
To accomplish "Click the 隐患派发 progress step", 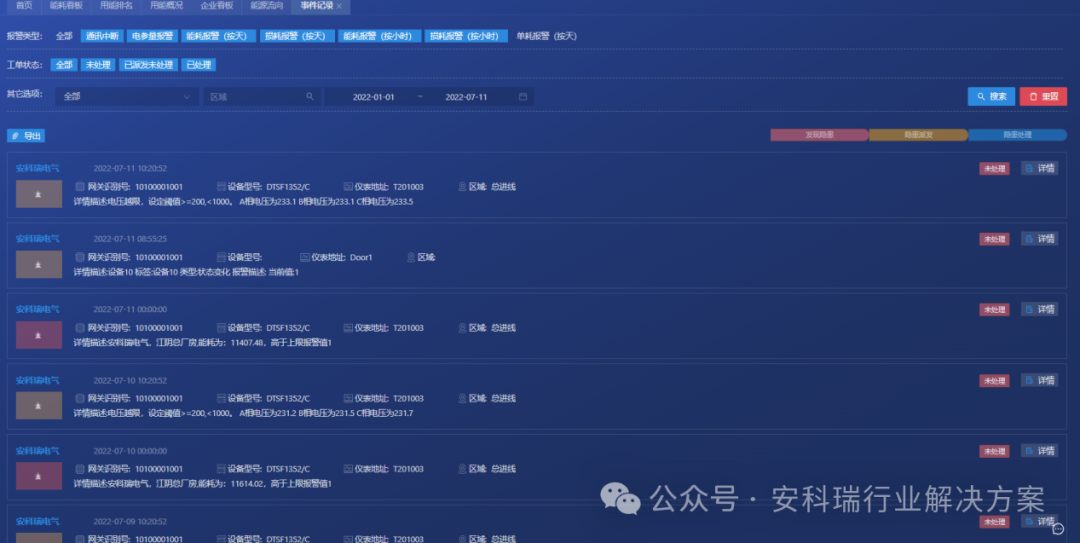I will pyautogui.click(x=918, y=135).
